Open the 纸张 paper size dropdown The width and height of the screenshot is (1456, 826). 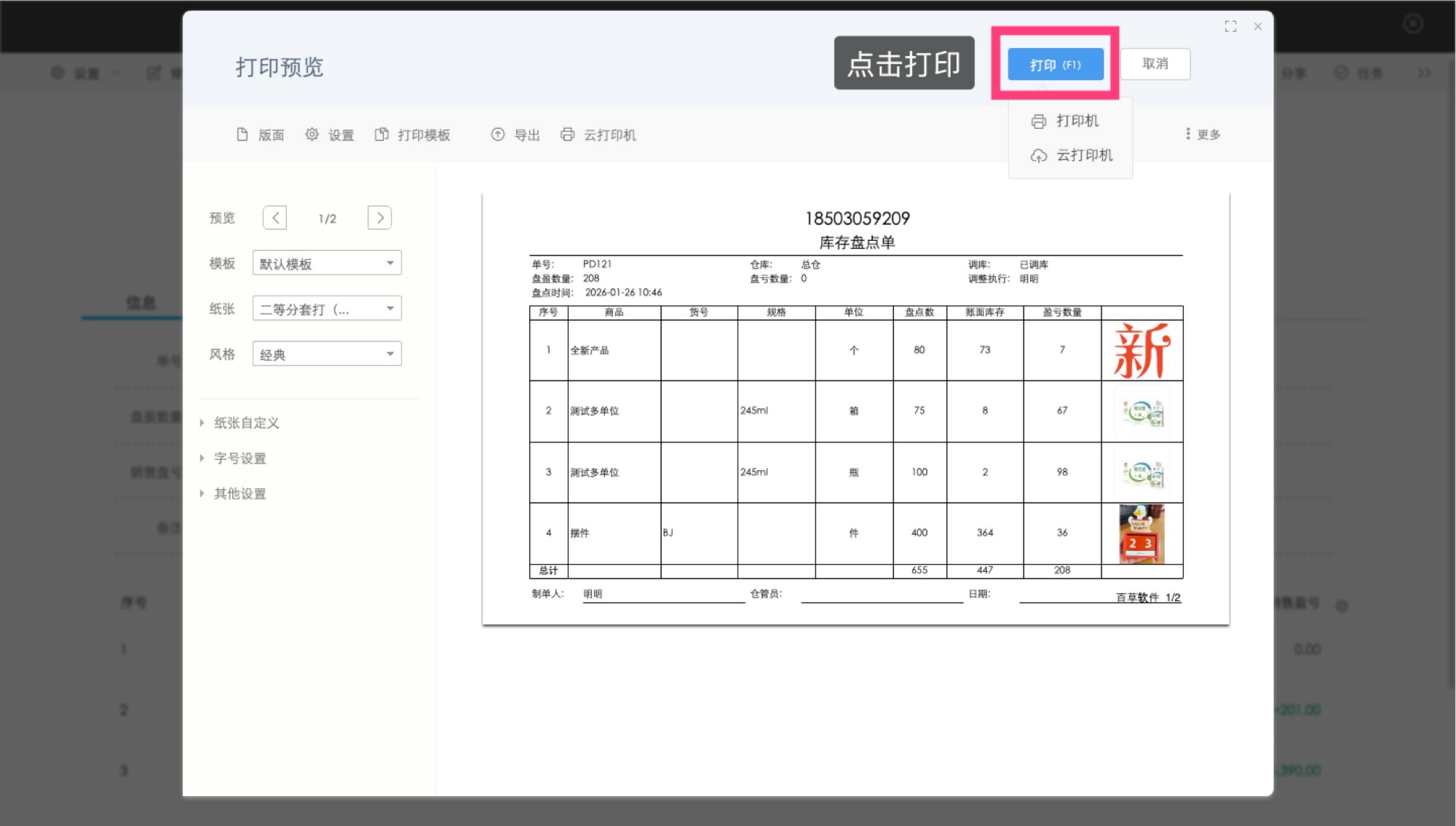(x=327, y=309)
